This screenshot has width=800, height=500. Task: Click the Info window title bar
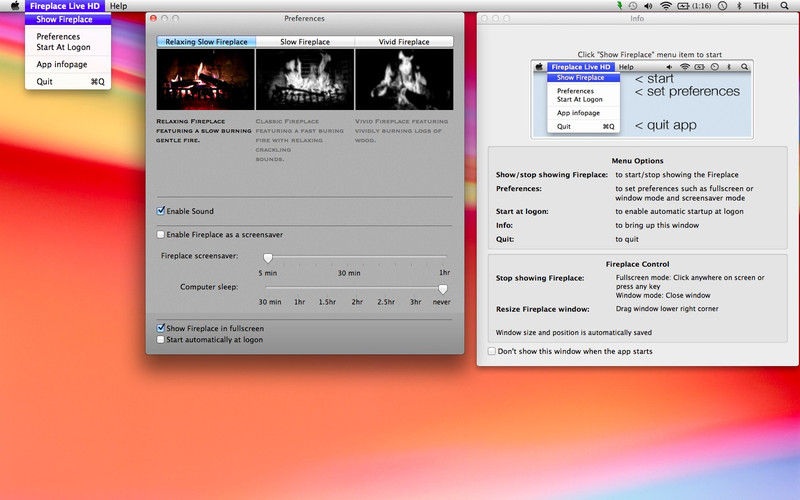pyautogui.click(x=637, y=18)
